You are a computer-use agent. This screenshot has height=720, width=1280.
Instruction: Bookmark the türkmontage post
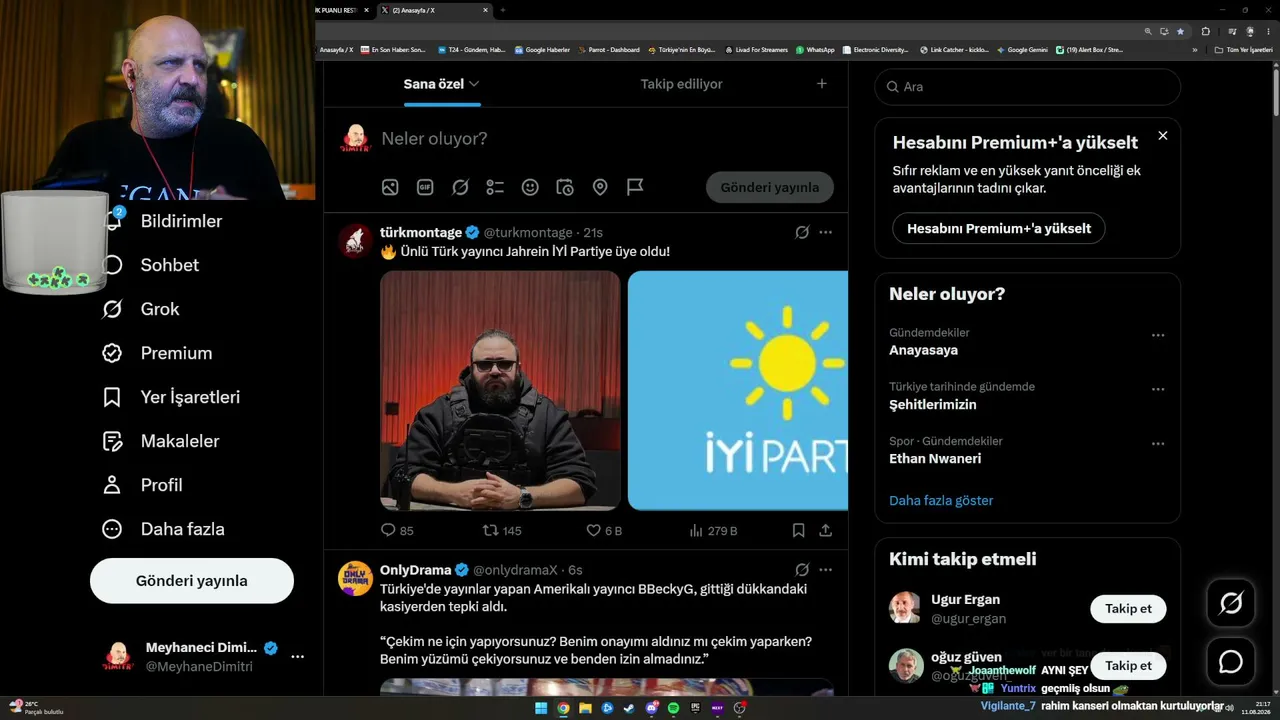click(798, 531)
